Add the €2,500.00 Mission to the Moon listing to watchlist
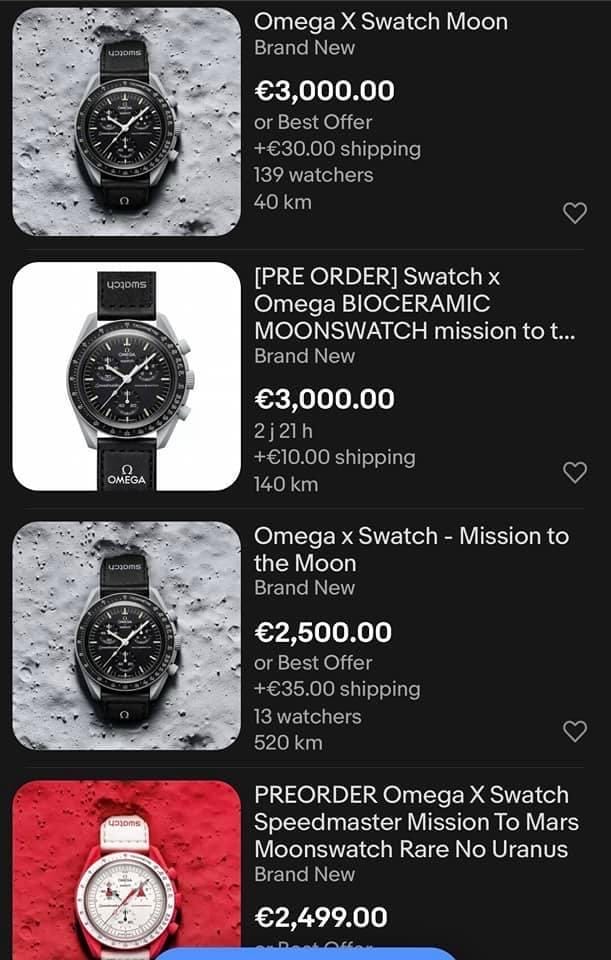The height and width of the screenshot is (960, 611). [575, 731]
